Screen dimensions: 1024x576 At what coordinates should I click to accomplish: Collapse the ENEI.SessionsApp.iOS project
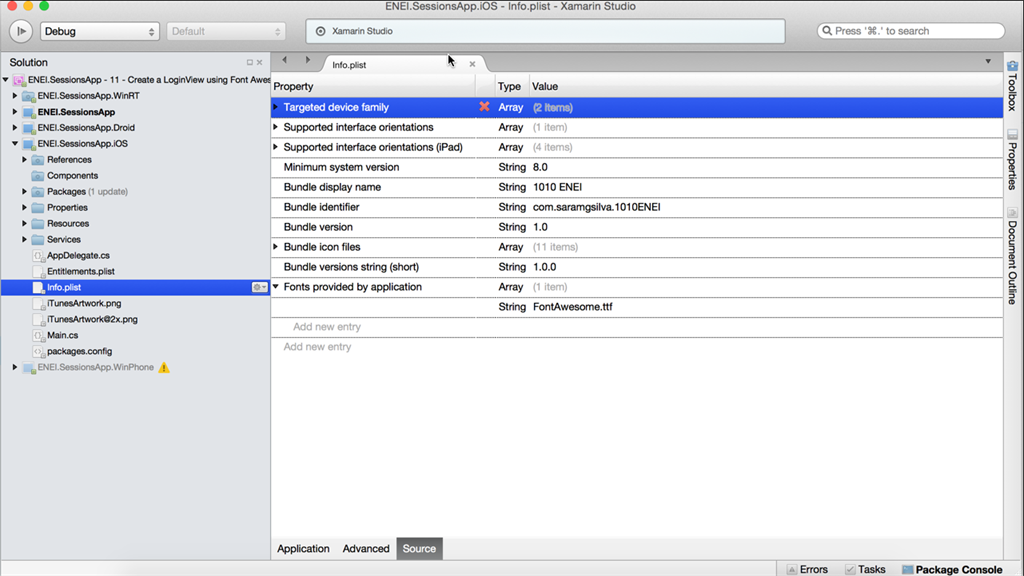pyautogui.click(x=15, y=144)
